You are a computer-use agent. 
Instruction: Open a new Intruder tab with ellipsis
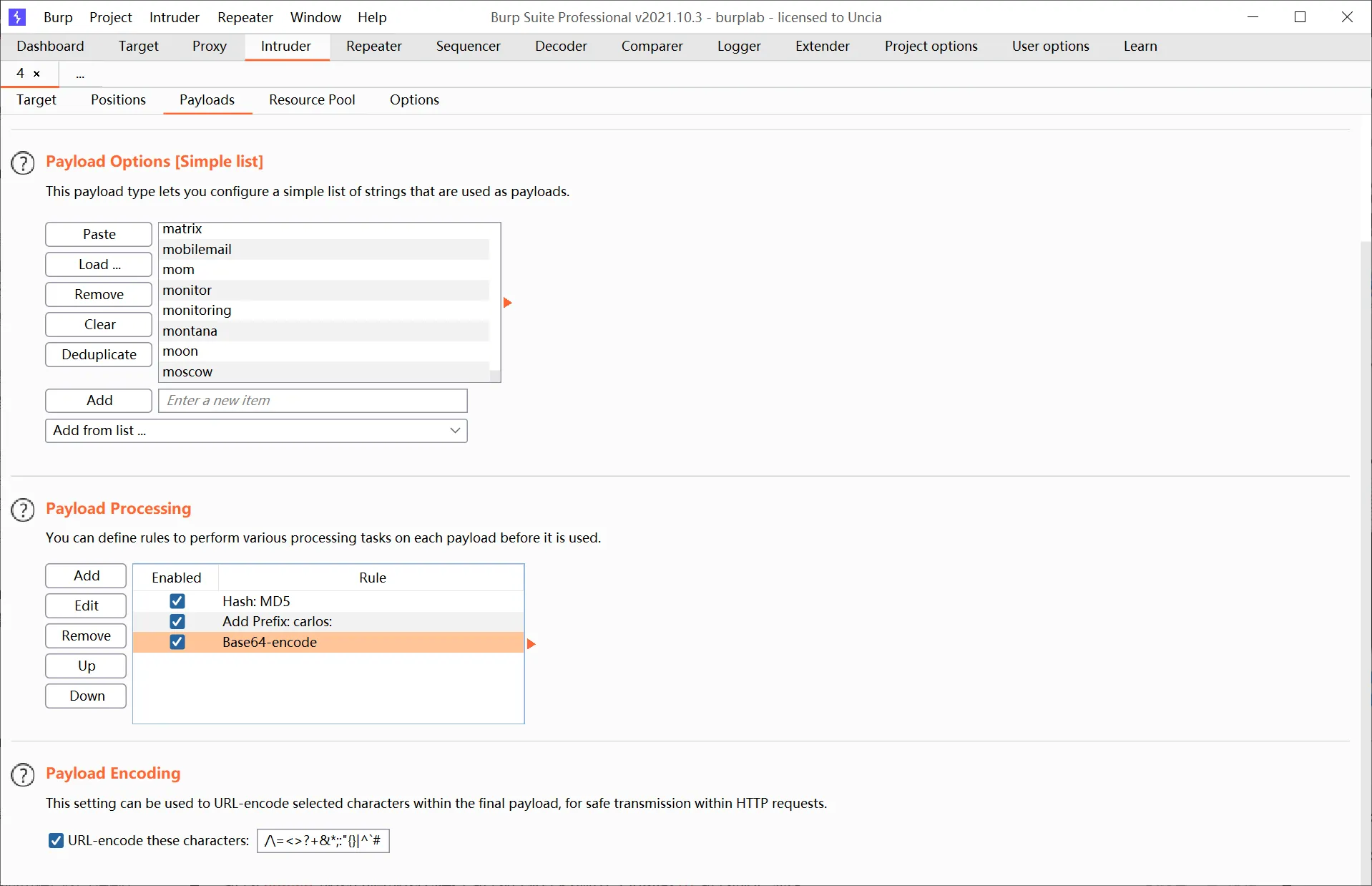80,74
